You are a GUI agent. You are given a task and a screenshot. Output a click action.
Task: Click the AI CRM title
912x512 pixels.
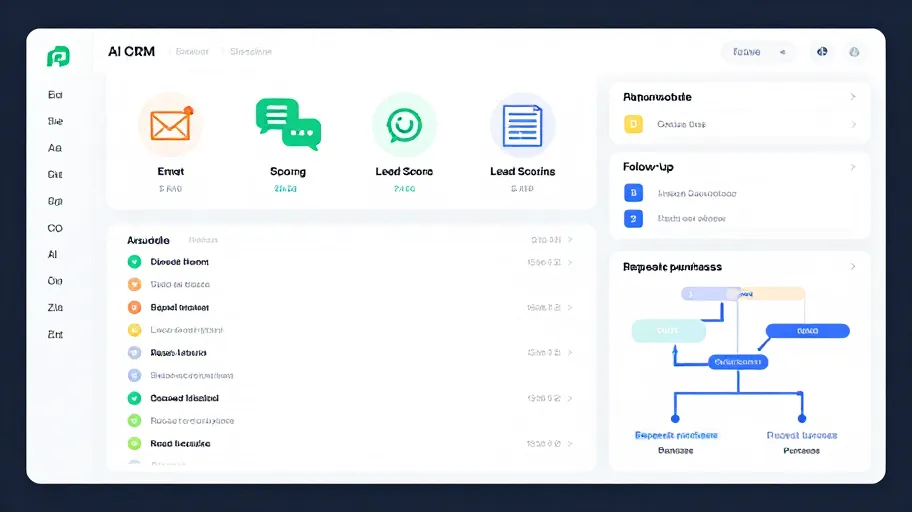(131, 52)
